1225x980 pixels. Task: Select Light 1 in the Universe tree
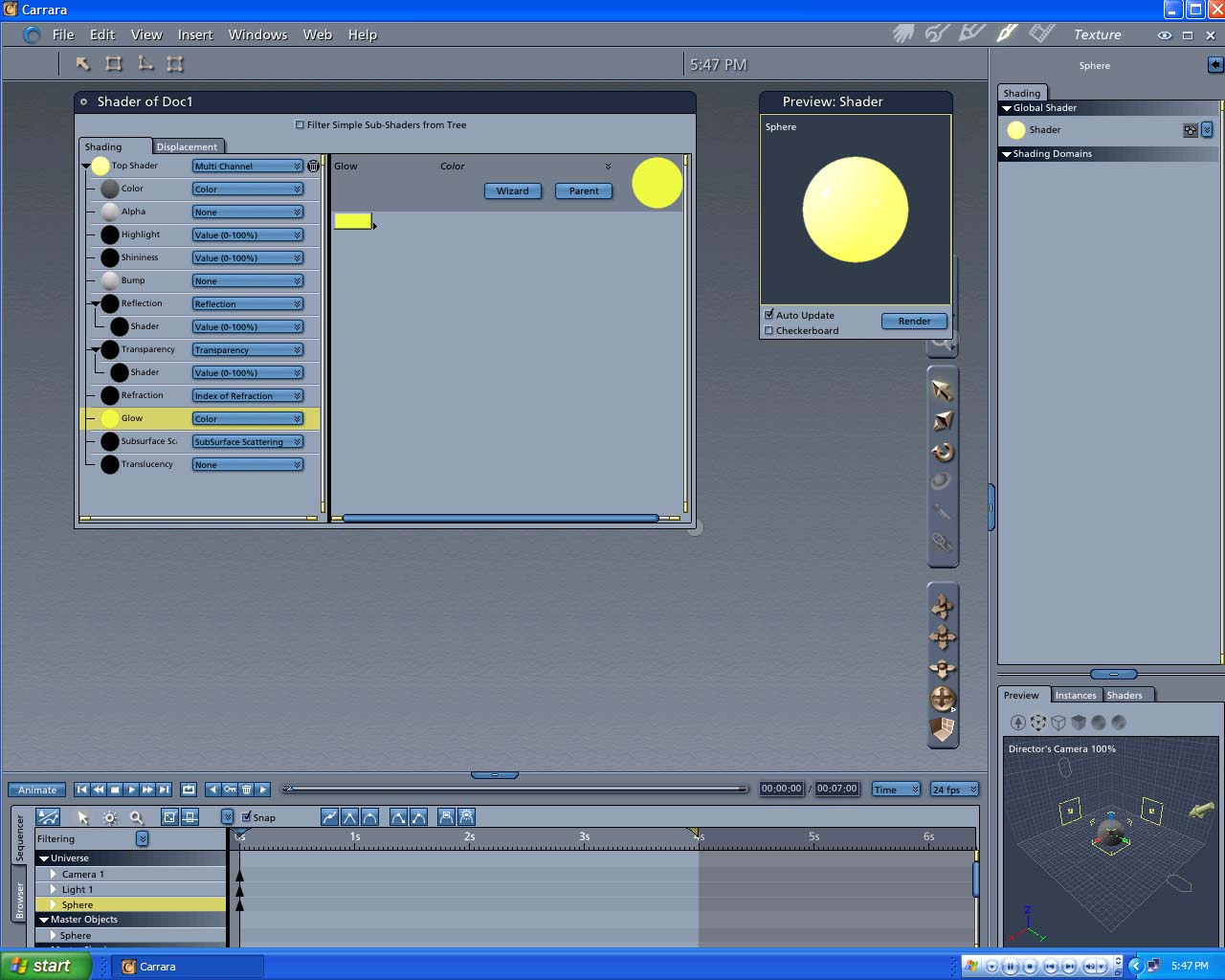point(78,889)
